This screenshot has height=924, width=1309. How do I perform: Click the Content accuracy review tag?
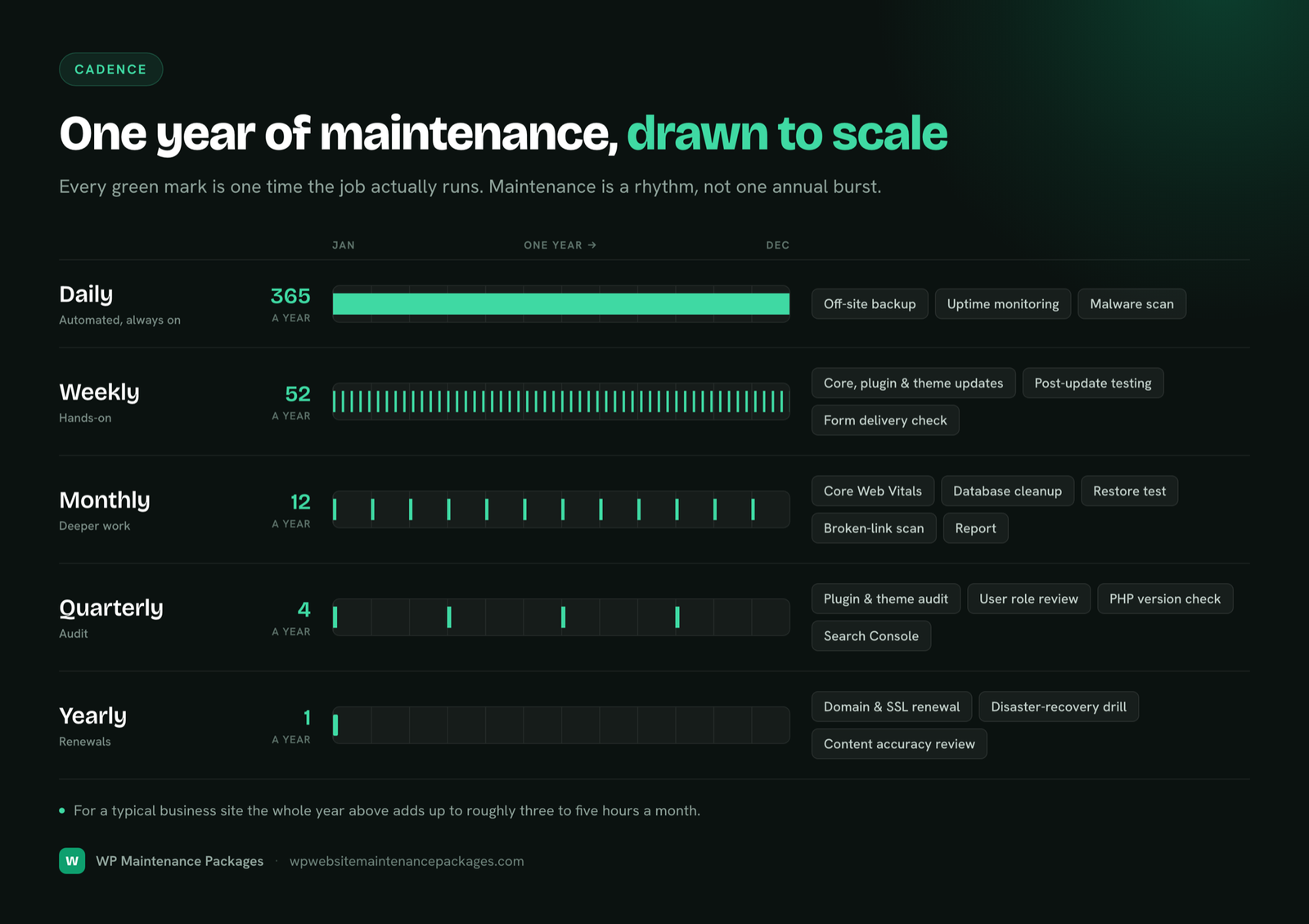(899, 744)
